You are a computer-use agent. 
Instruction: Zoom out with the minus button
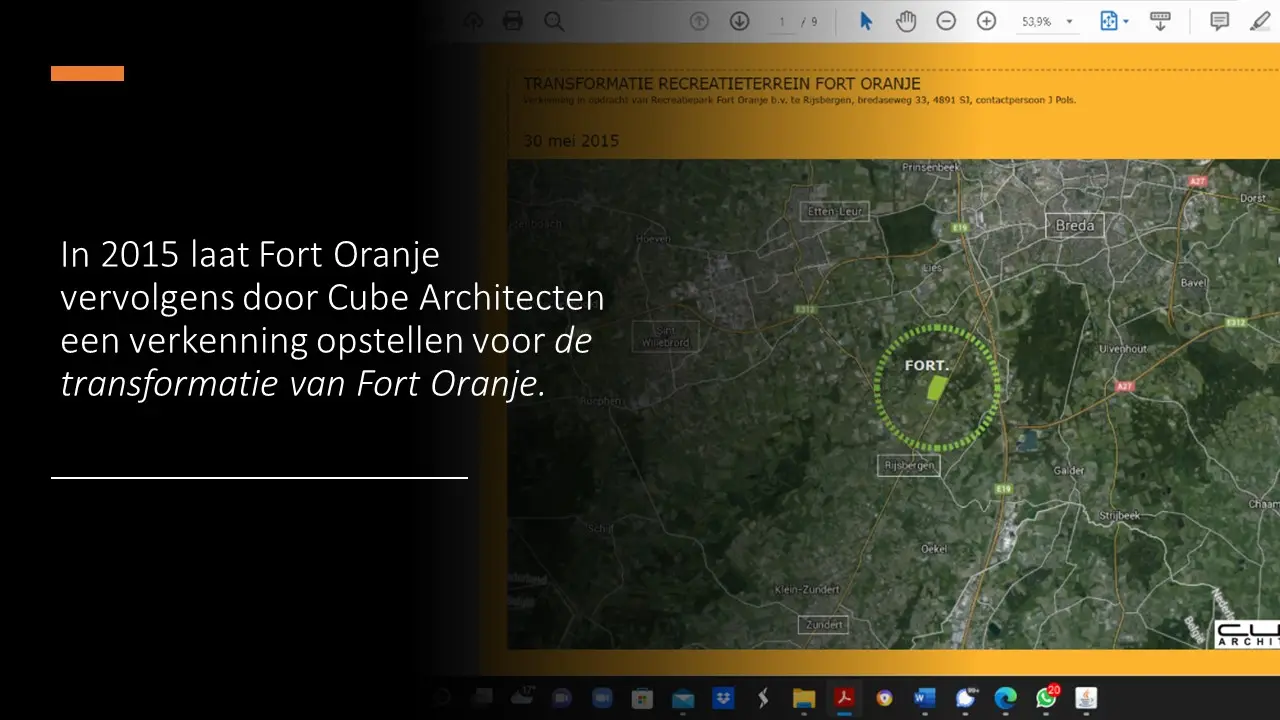tap(946, 21)
